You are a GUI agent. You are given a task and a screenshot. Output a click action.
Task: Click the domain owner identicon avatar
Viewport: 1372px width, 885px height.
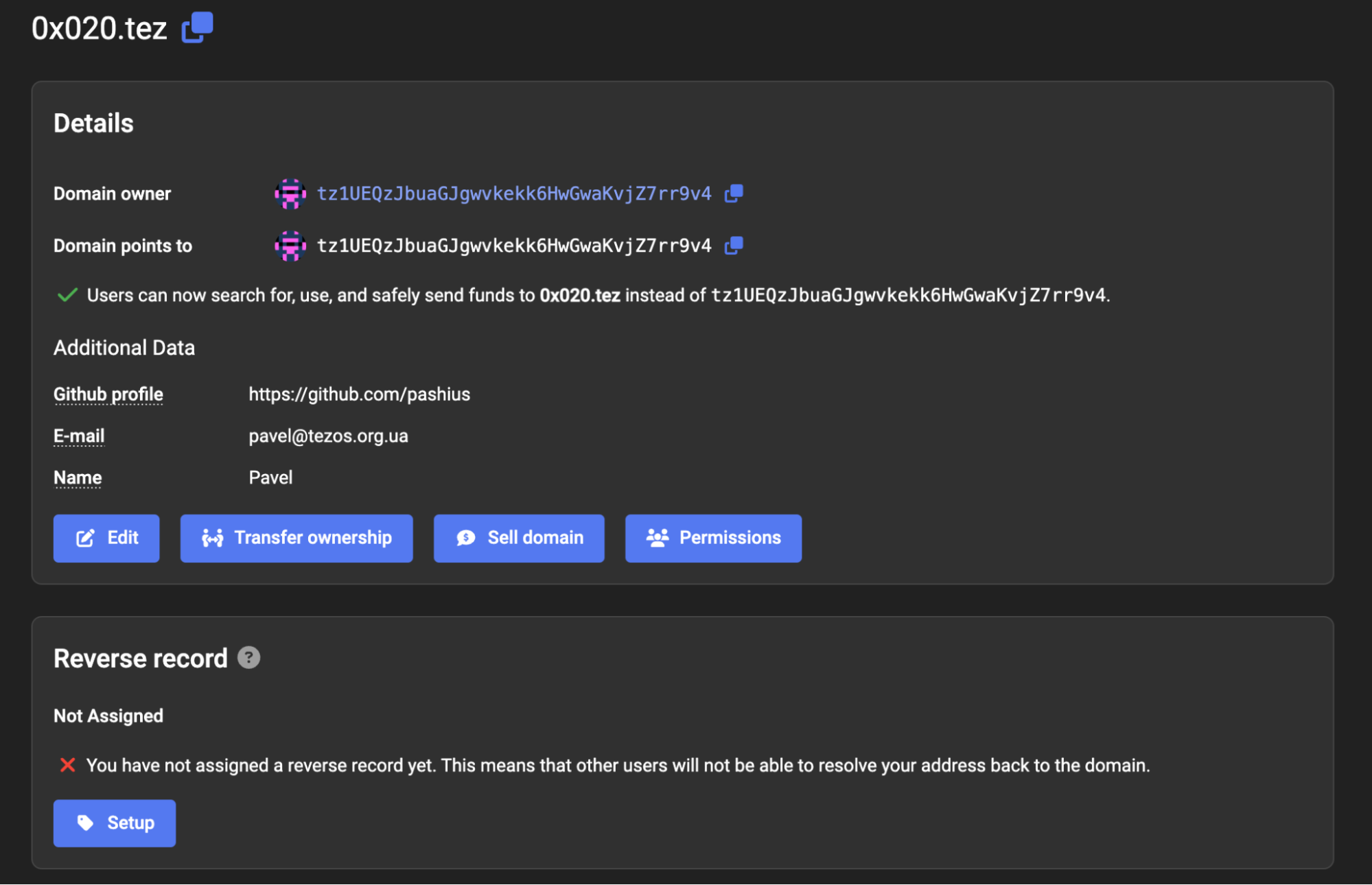(290, 193)
